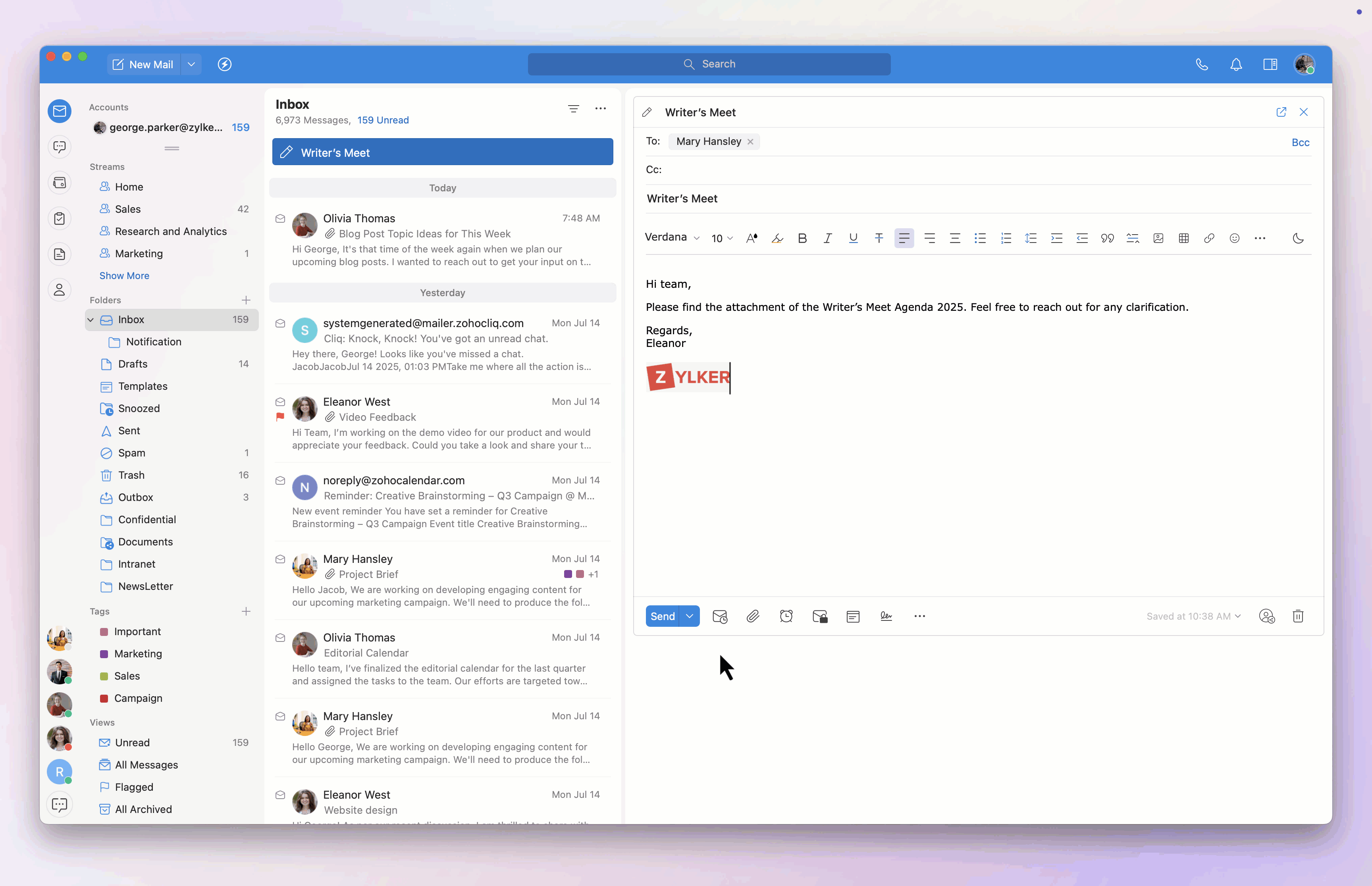Image resolution: width=1372 pixels, height=886 pixels.
Task: Click the attachment paperclip icon in compose footer
Action: [752, 616]
